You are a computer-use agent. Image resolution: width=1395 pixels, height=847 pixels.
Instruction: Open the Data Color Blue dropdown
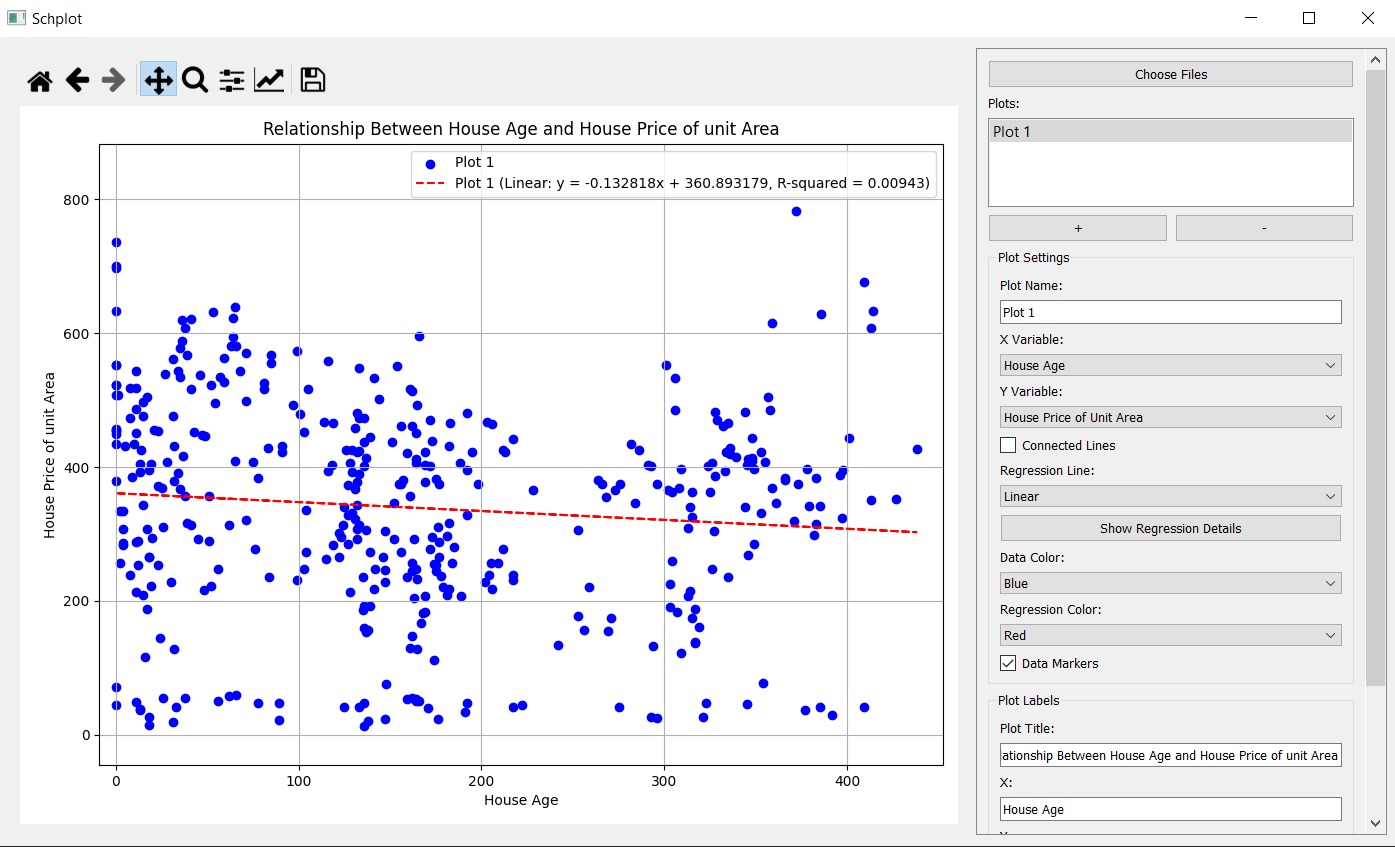coord(1170,584)
